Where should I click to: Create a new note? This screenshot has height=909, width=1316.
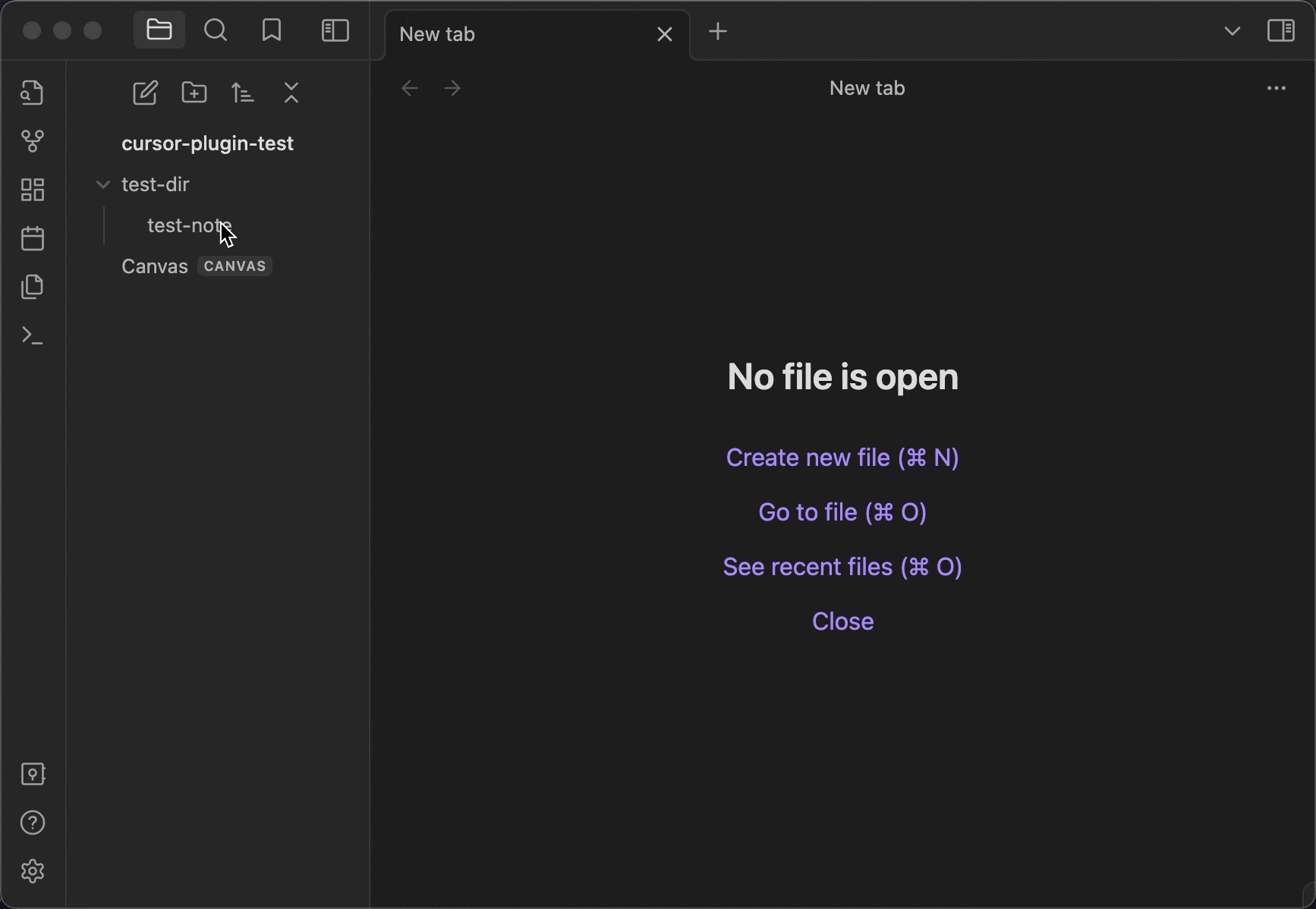[x=145, y=93]
